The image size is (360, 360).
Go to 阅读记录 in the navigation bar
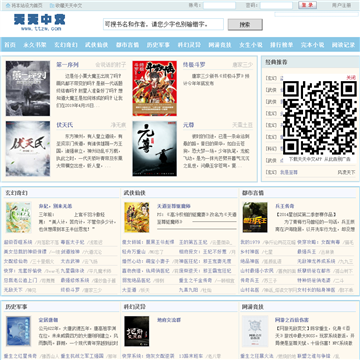tap(343, 45)
